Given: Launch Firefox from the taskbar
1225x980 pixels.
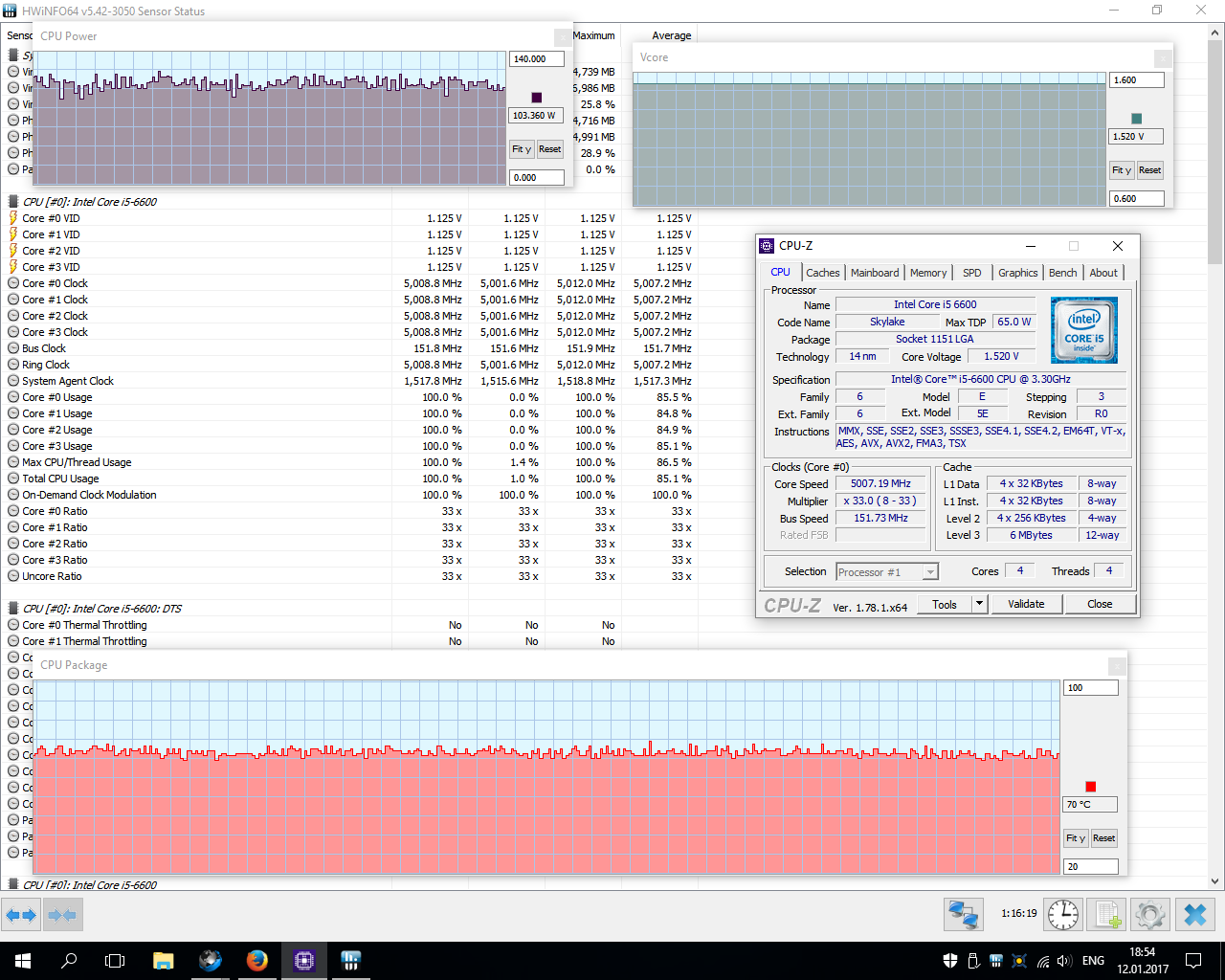Looking at the screenshot, I should [x=256, y=961].
